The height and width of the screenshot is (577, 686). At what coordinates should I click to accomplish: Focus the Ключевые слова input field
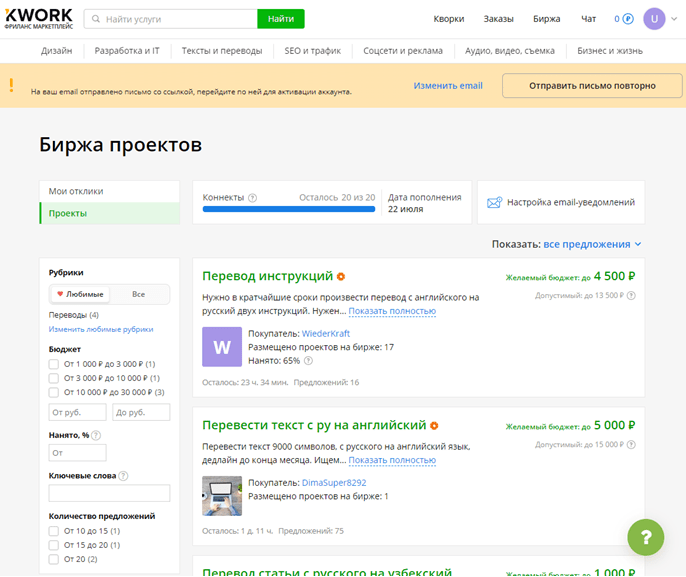109,493
